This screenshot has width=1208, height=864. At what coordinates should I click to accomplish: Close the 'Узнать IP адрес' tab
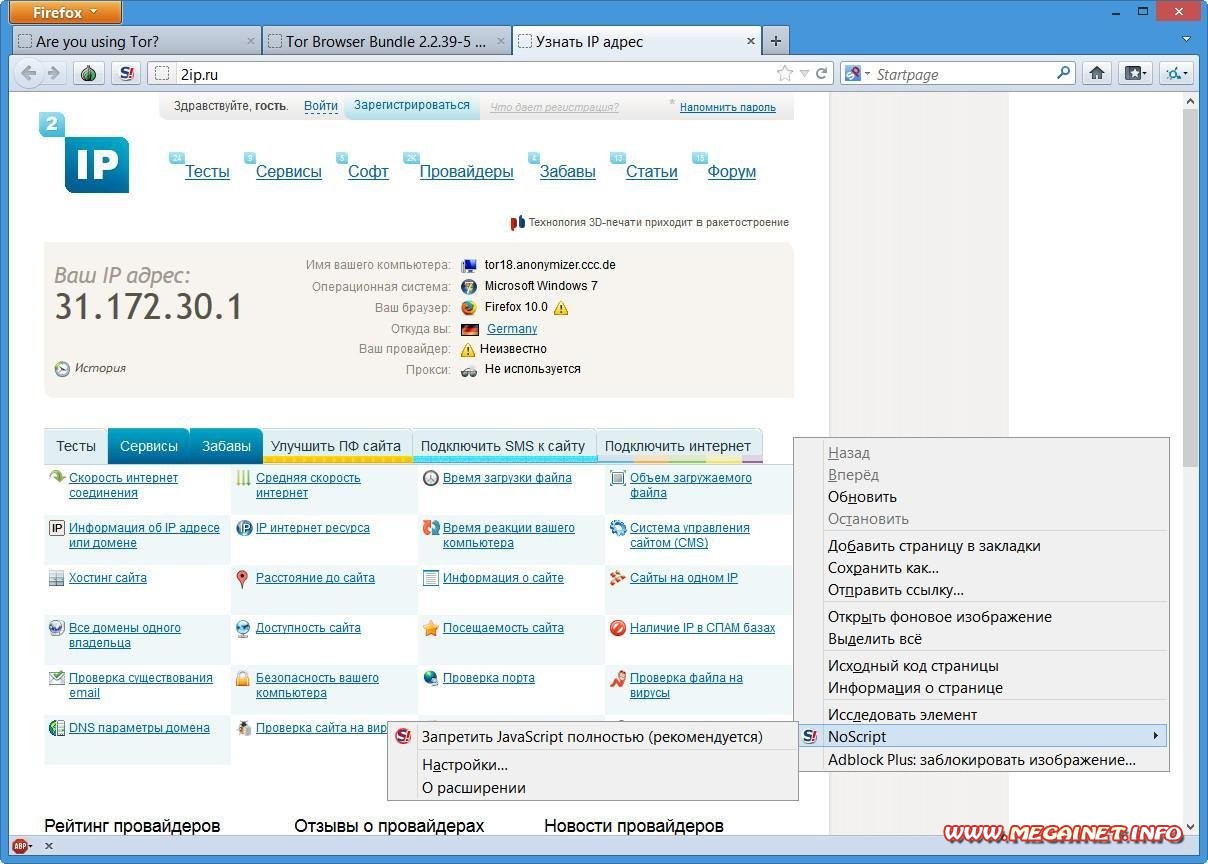[x=751, y=41]
